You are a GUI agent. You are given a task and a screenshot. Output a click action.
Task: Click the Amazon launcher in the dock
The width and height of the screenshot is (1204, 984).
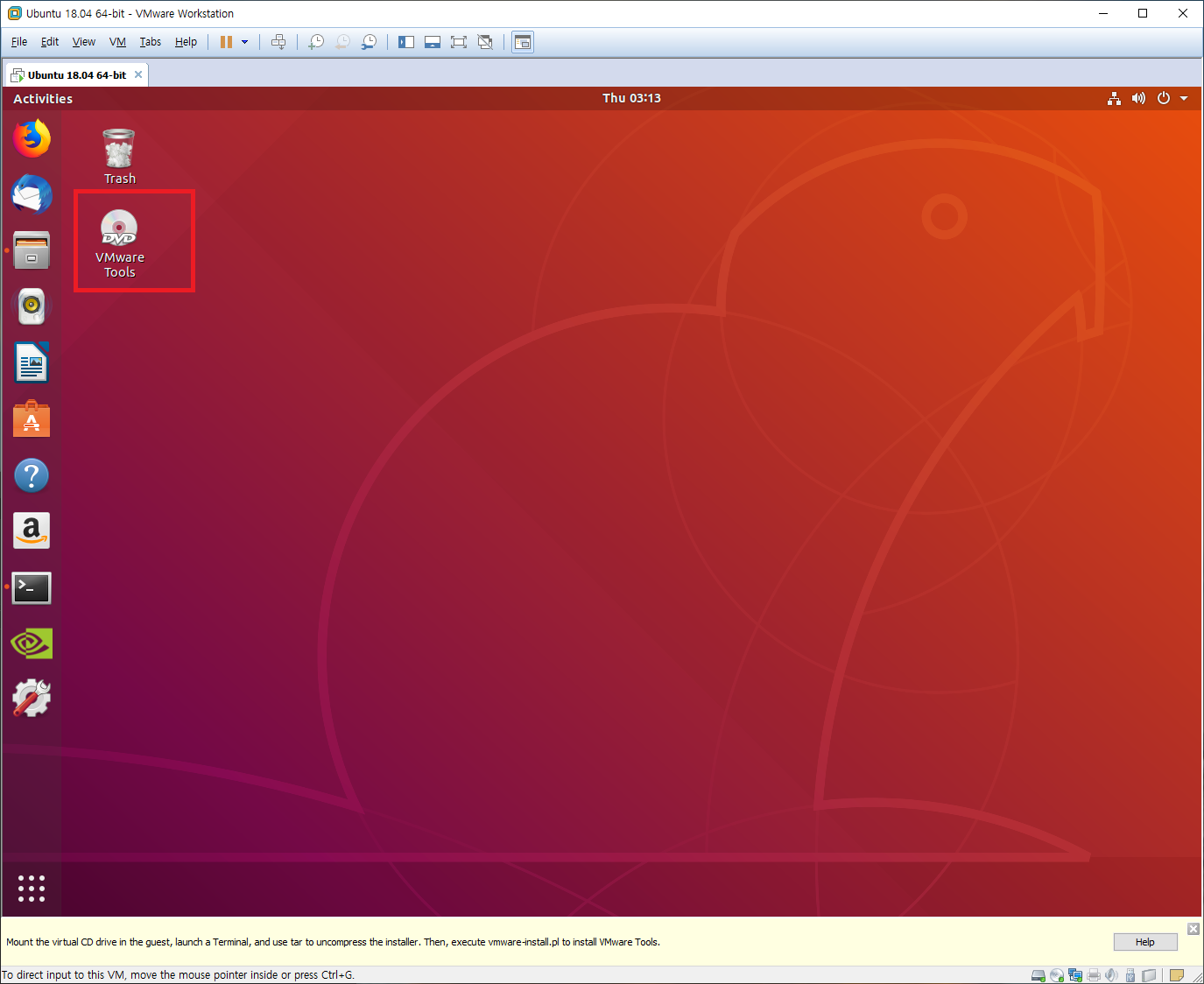(32, 531)
